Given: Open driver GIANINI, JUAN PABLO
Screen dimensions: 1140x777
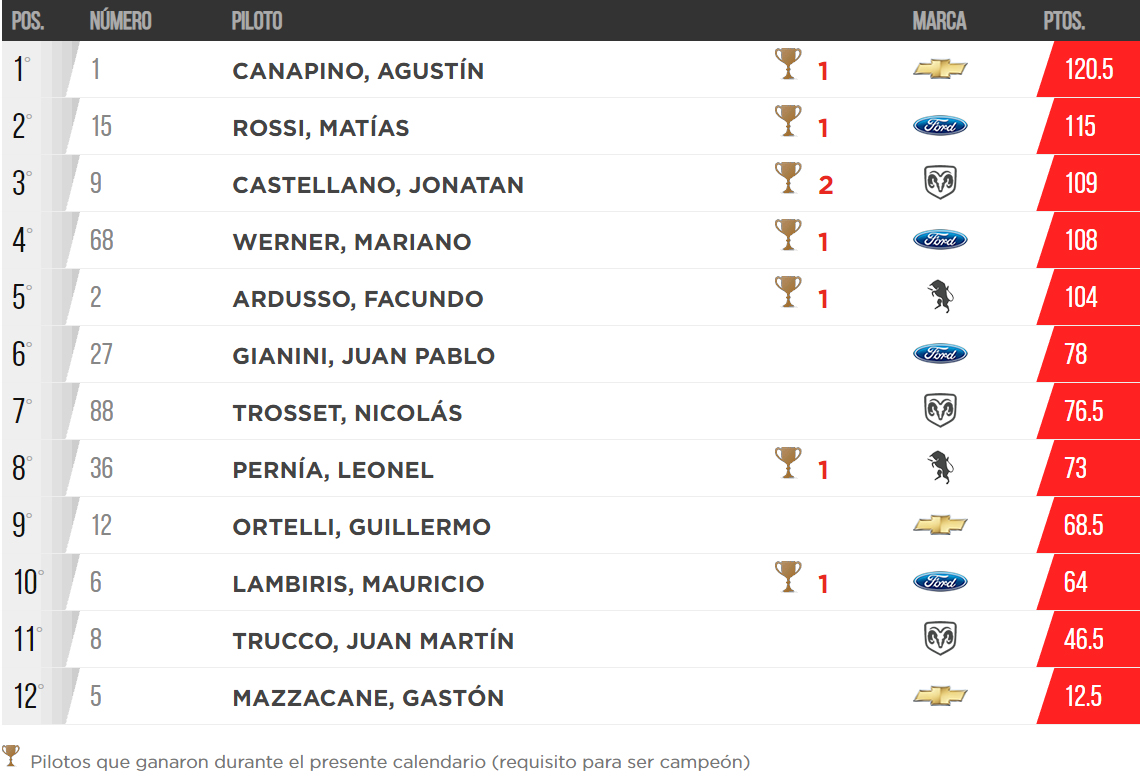Looking at the screenshot, I should (x=363, y=356).
